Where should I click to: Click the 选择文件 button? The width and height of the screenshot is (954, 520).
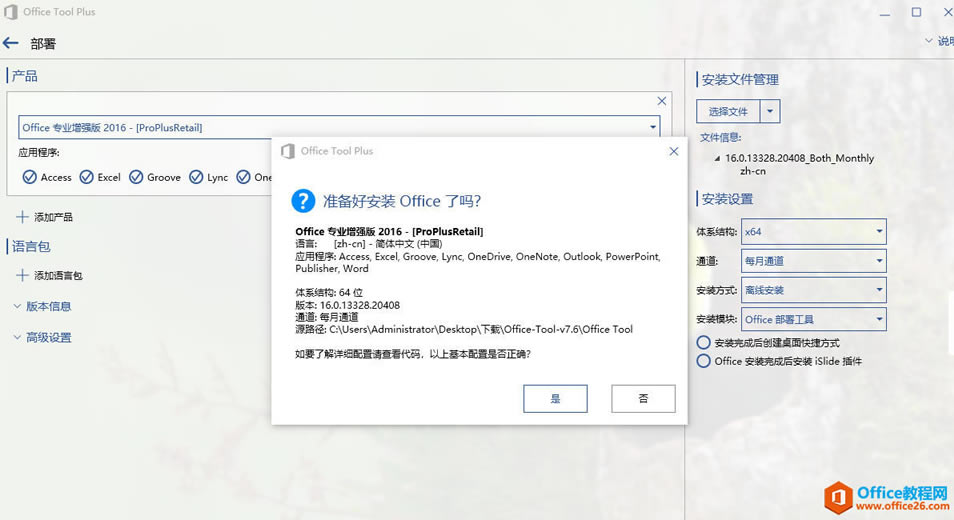point(728,111)
